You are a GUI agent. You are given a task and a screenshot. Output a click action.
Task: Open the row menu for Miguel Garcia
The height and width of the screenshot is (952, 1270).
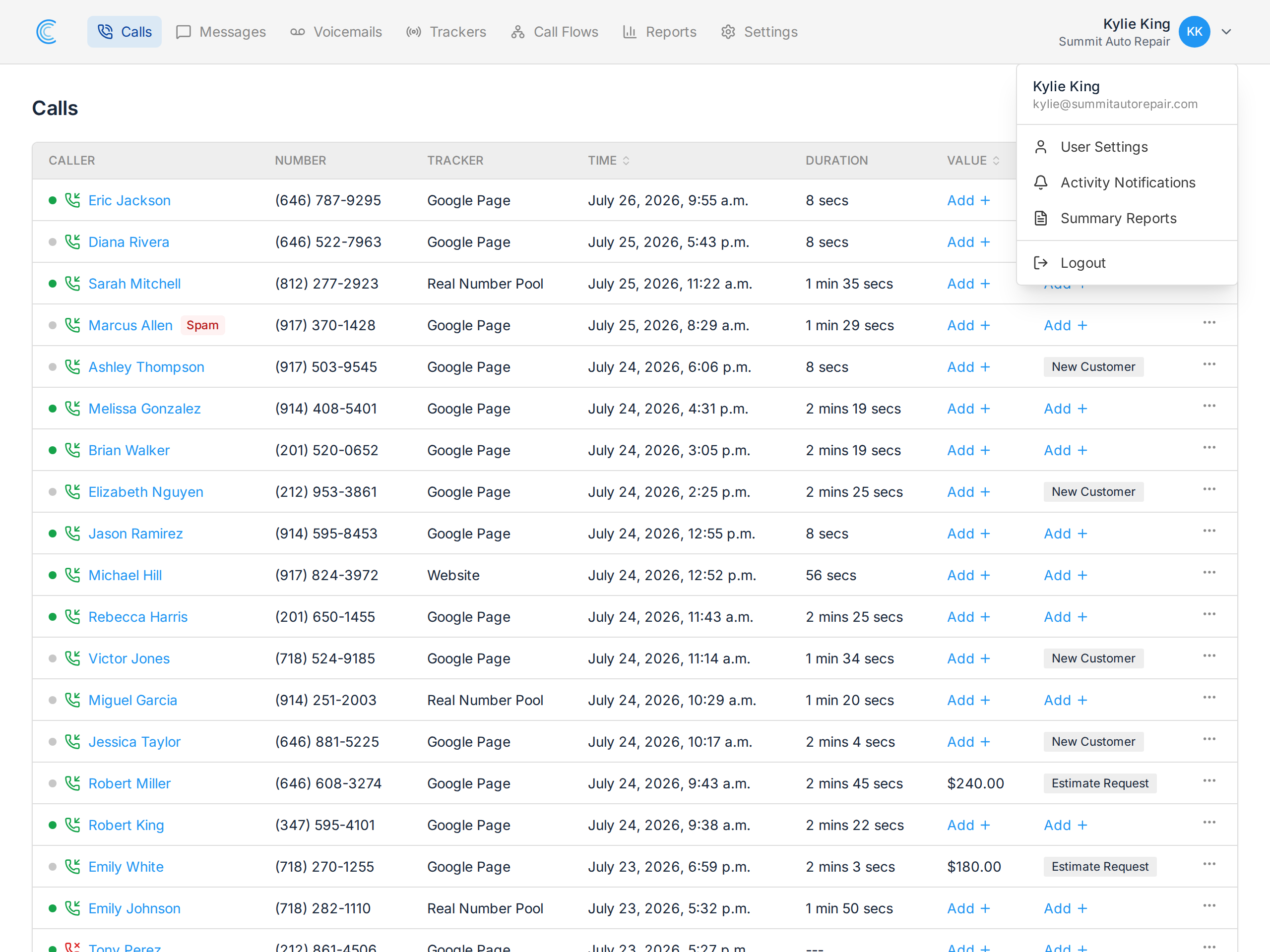[1209, 698]
